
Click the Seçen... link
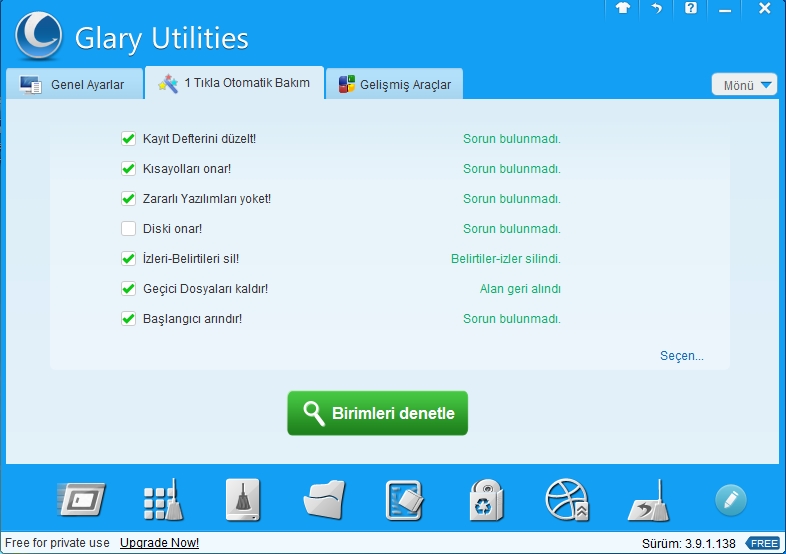(682, 356)
